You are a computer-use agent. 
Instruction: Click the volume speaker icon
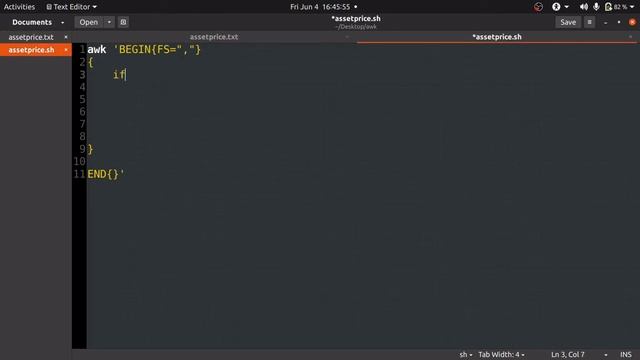(584, 7)
